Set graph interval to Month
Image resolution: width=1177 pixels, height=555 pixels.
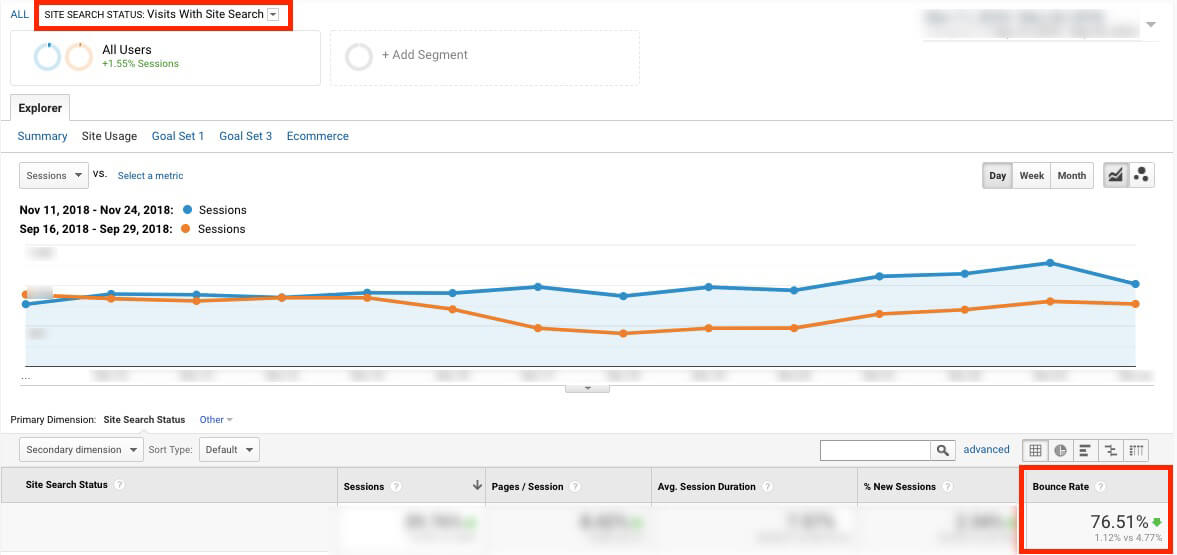tap(1071, 176)
